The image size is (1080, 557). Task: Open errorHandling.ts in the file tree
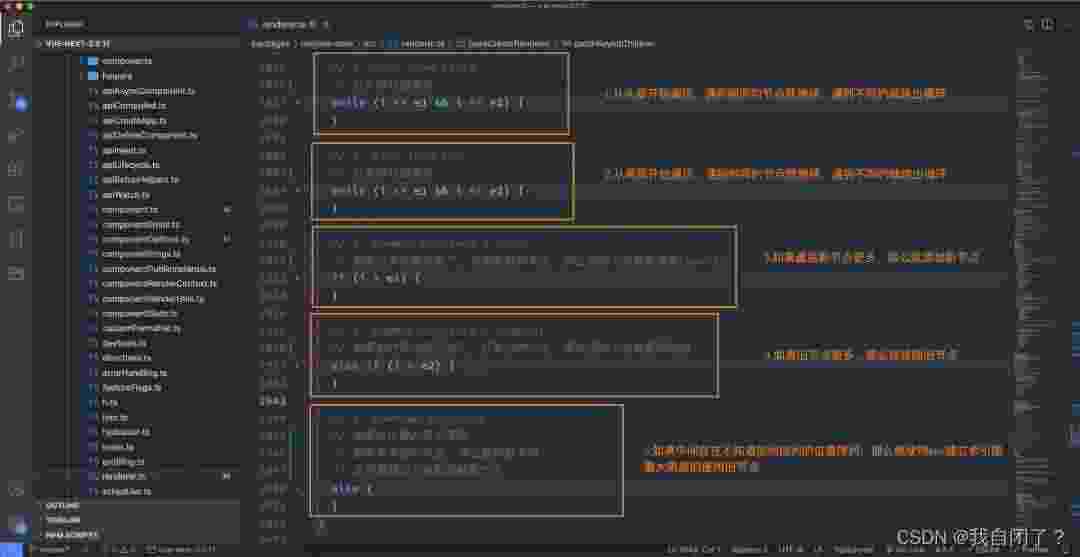134,372
